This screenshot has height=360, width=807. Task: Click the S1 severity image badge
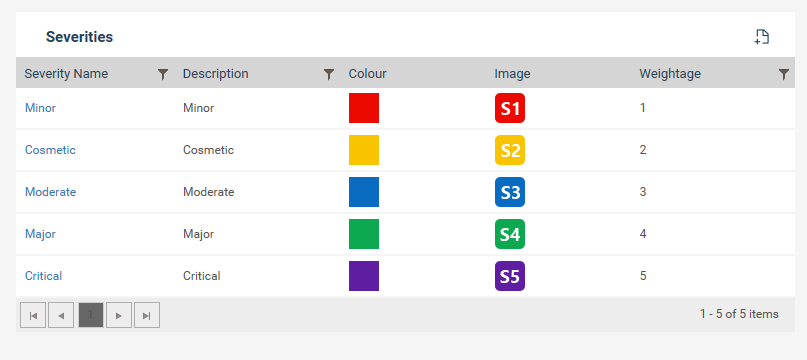[510, 108]
